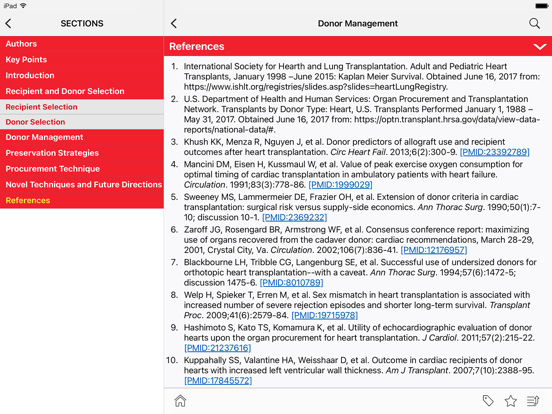Tap the tag icon in bottom toolbar
The height and width of the screenshot is (414, 552).
tap(488, 401)
